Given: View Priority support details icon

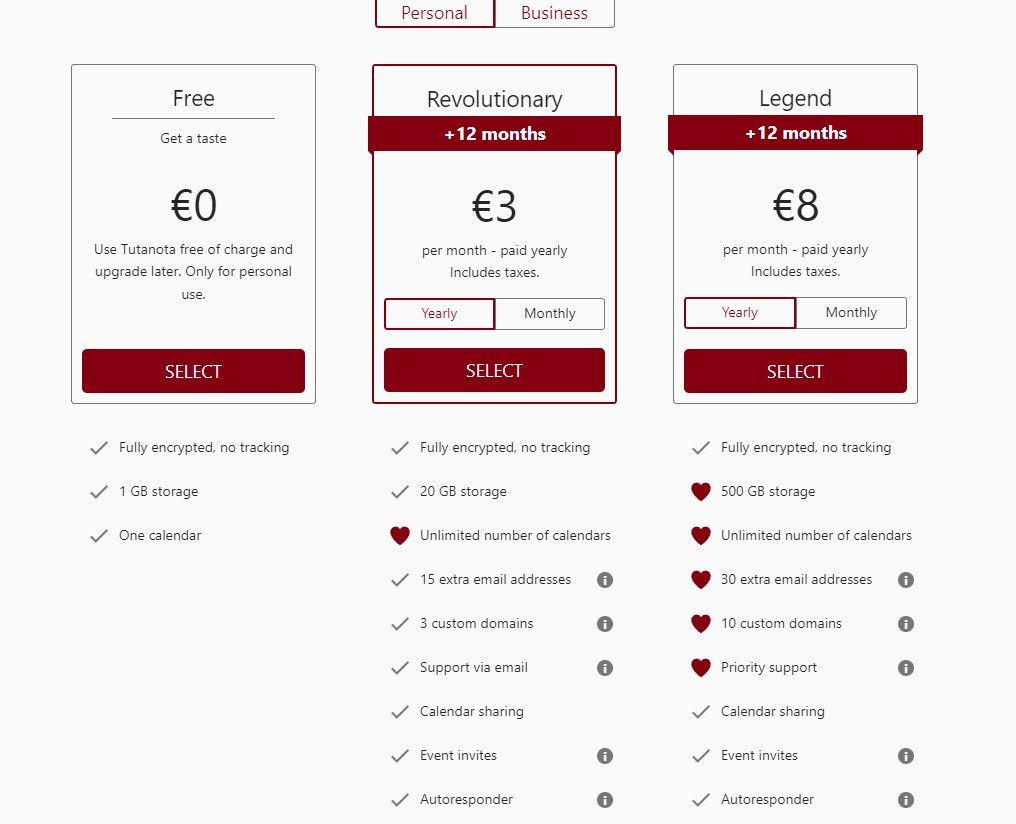Looking at the screenshot, I should tap(906, 668).
